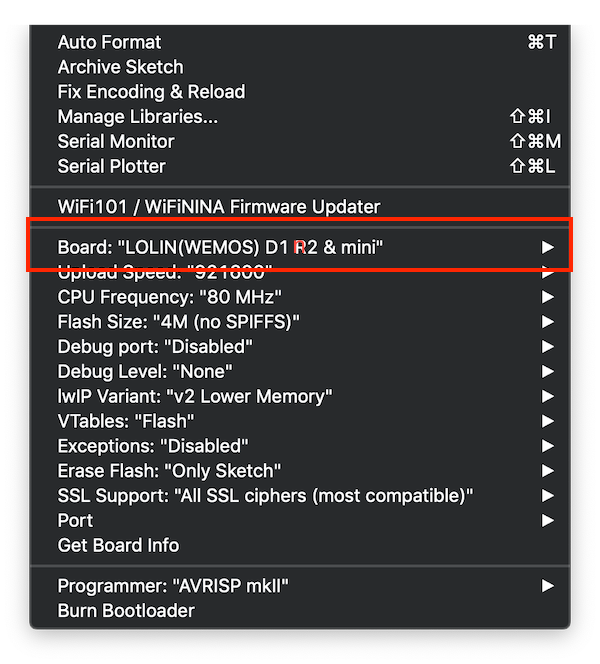Viewport: 600px width, 664px height.
Task: Select Auto Format menu item
Action: (109, 42)
